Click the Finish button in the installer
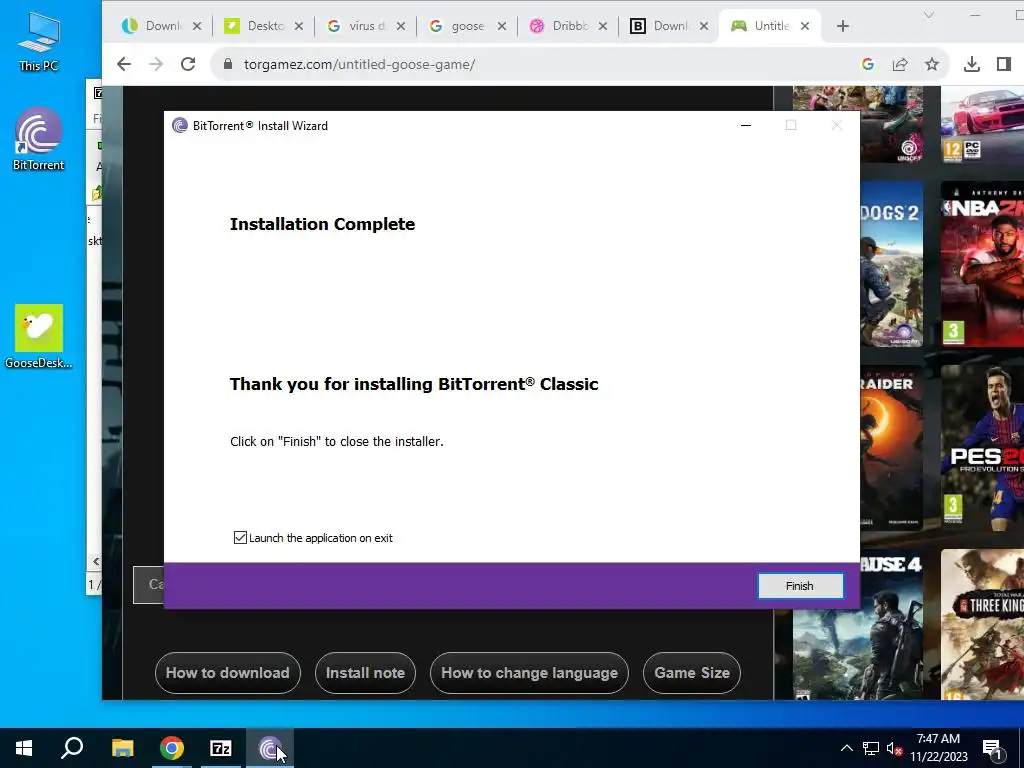Image resolution: width=1024 pixels, height=768 pixels. 800,586
